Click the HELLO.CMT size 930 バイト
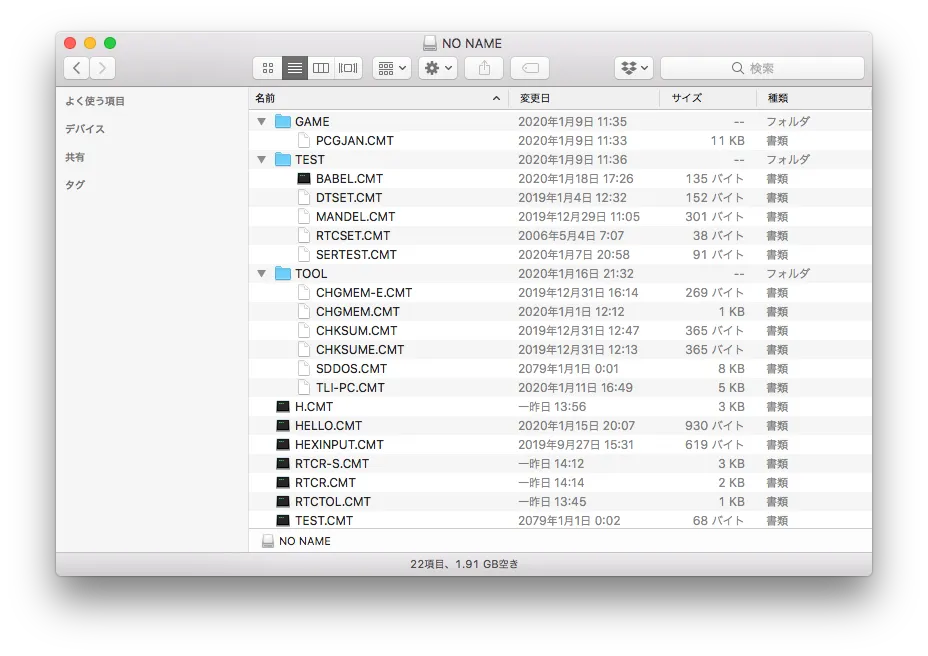This screenshot has width=928, height=656. tap(714, 425)
